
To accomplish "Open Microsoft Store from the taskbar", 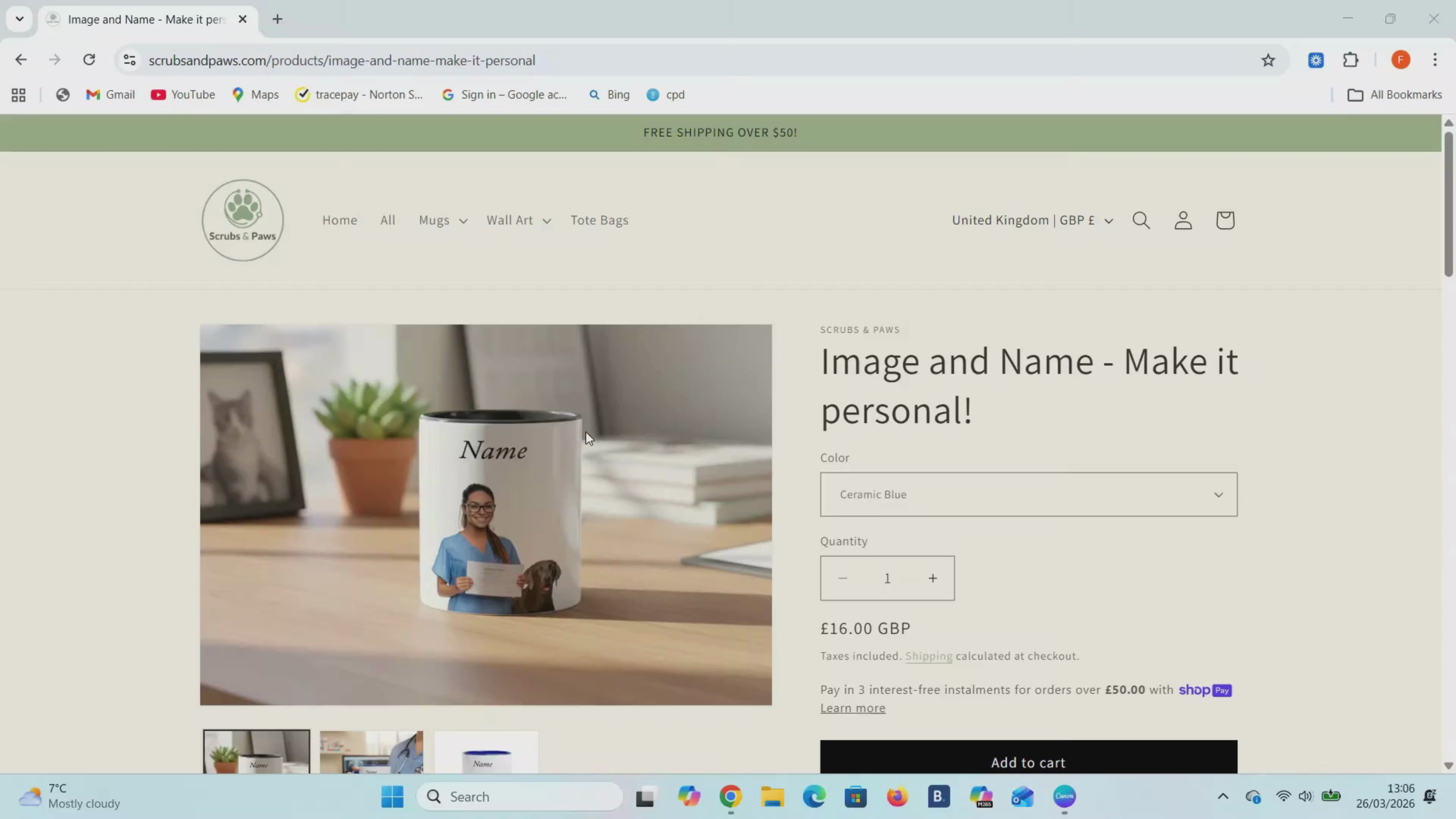I will (x=856, y=797).
